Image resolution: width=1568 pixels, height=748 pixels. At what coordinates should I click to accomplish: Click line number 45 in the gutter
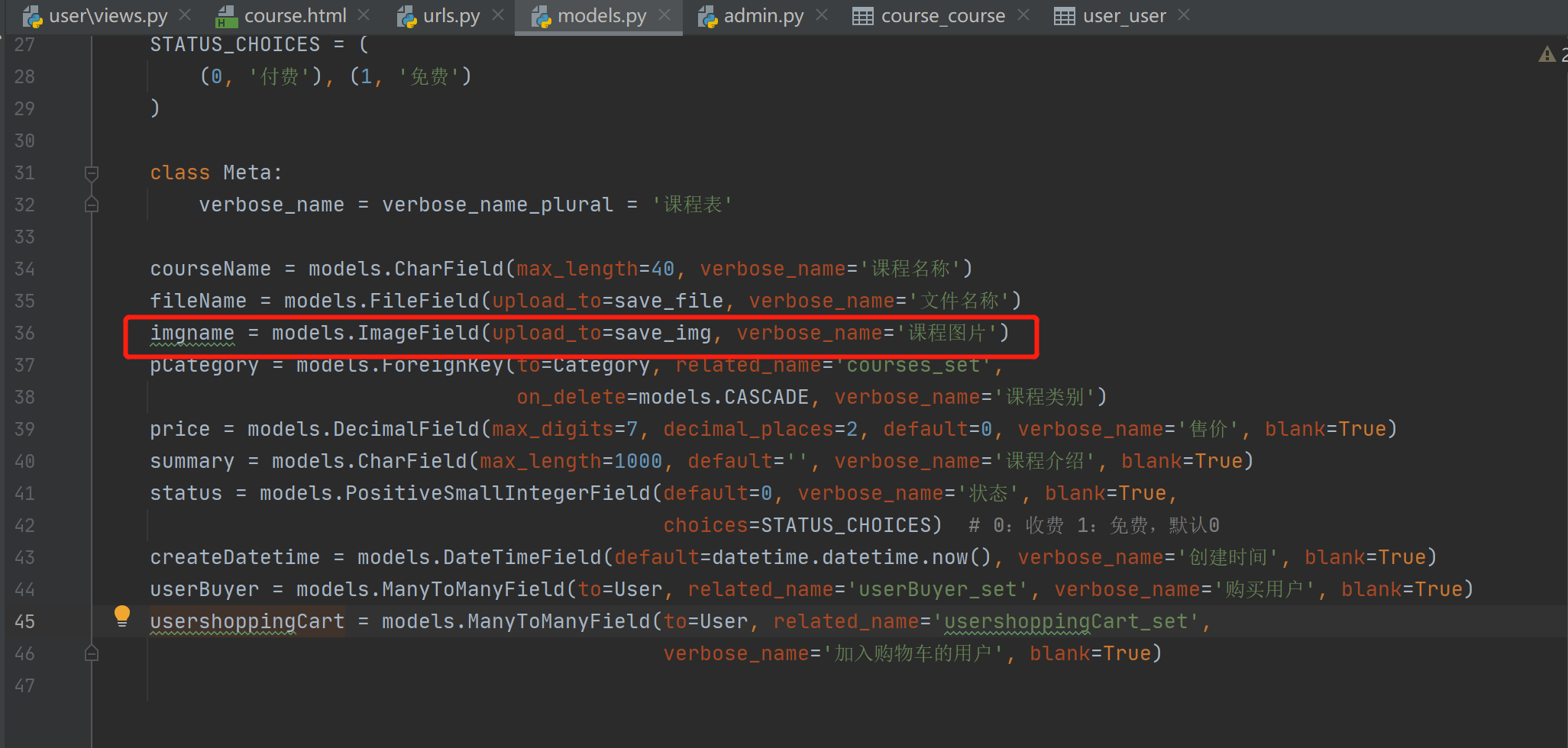[x=24, y=622]
